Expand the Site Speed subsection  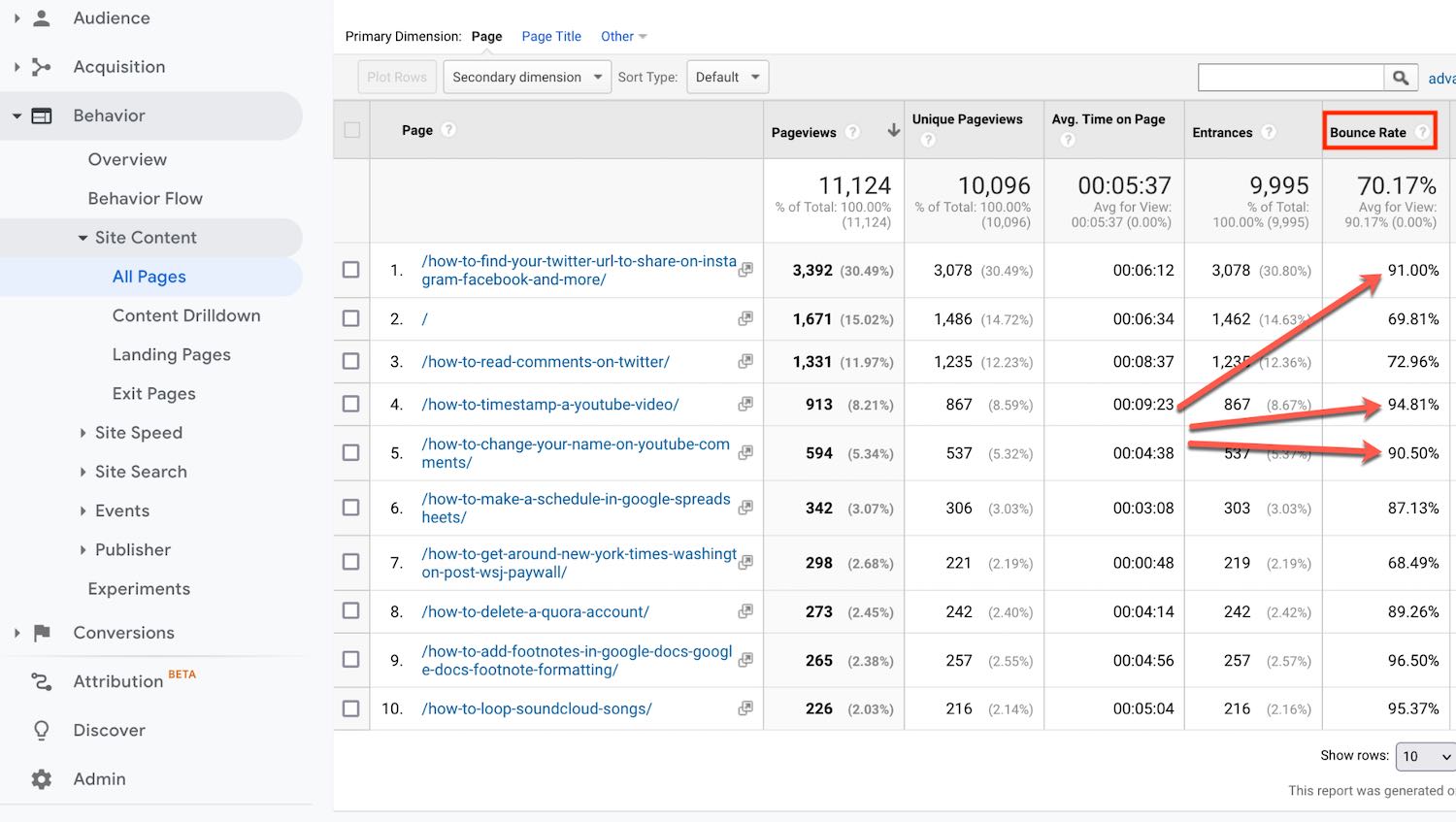coord(83,433)
